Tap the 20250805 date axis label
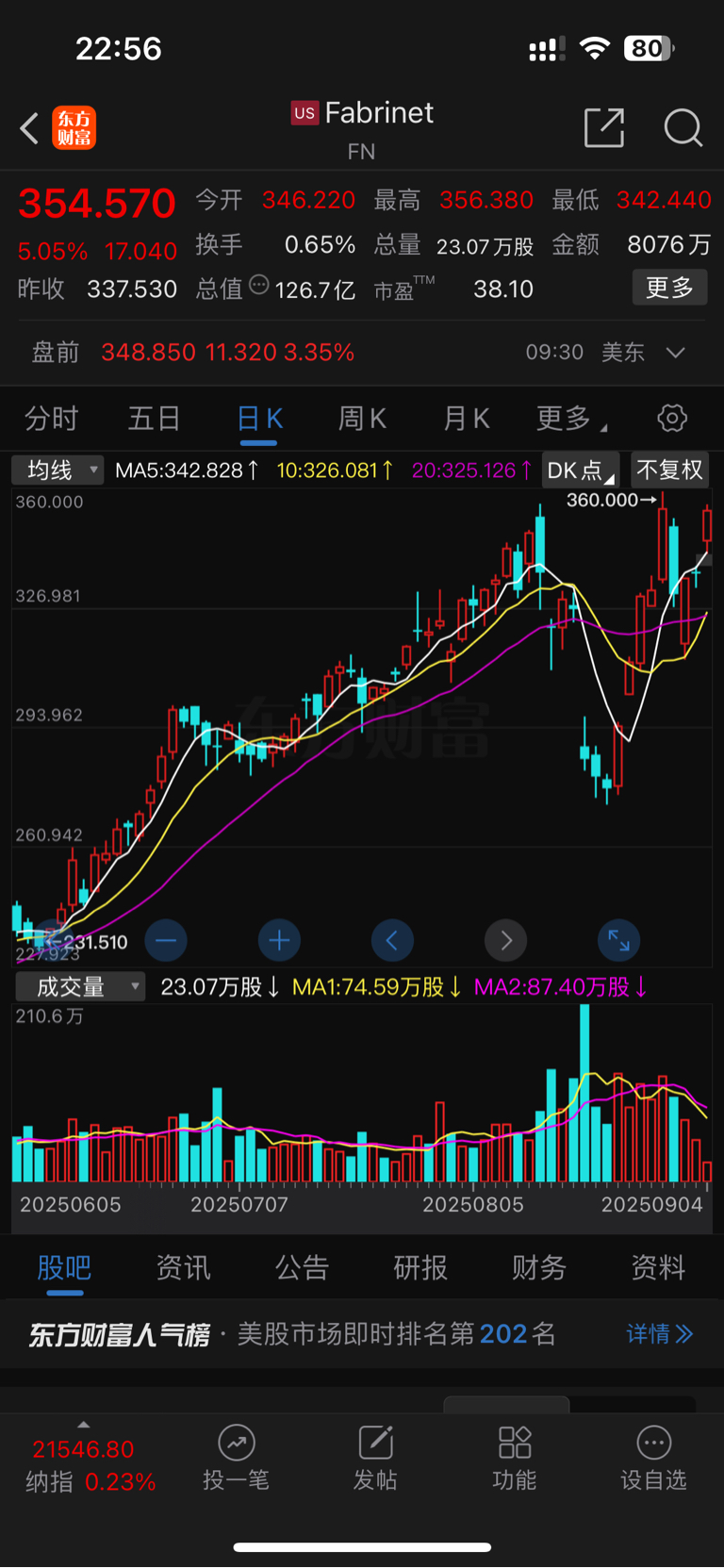 point(472,1204)
